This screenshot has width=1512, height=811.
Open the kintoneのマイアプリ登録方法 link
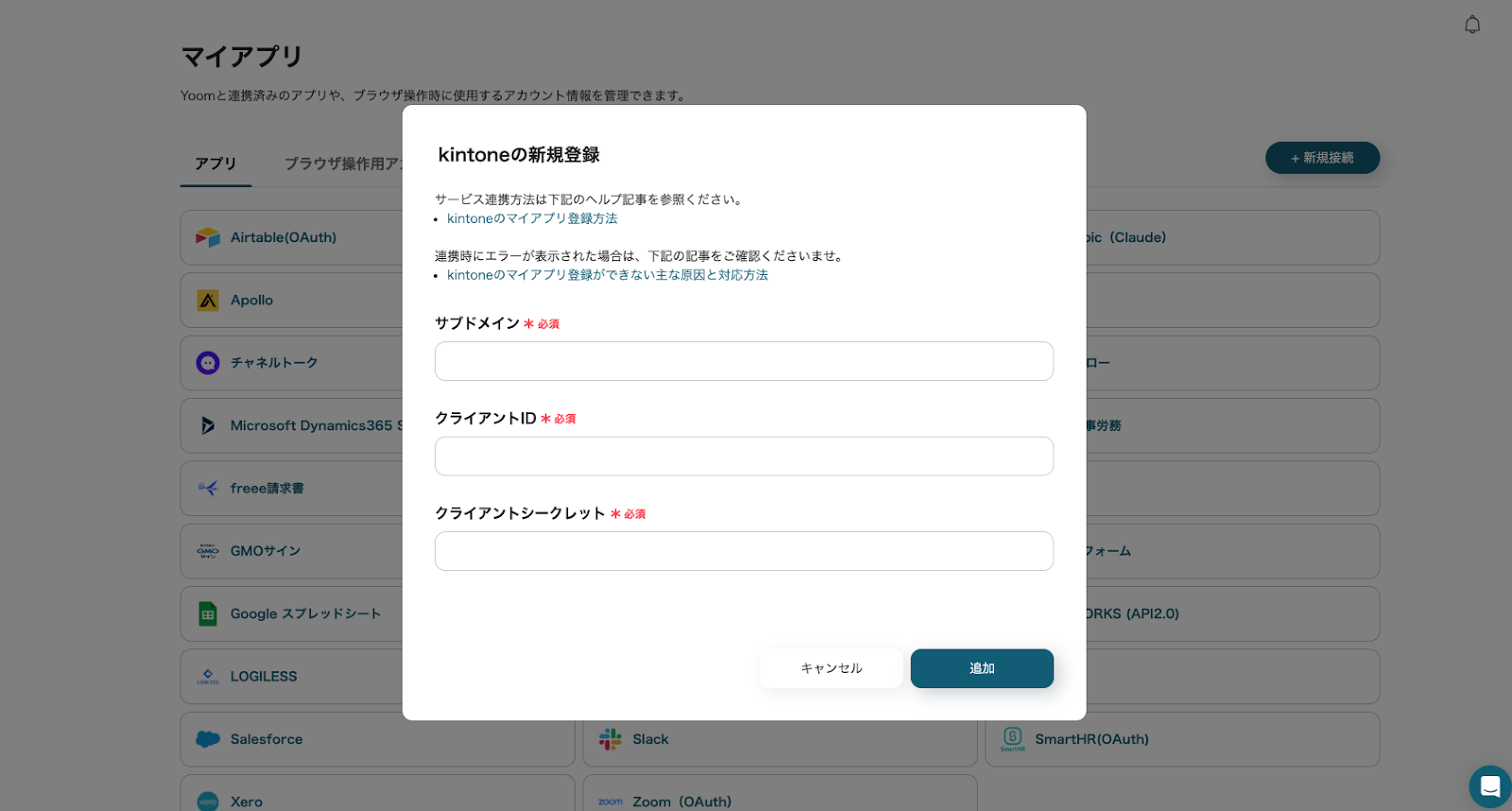click(532, 218)
